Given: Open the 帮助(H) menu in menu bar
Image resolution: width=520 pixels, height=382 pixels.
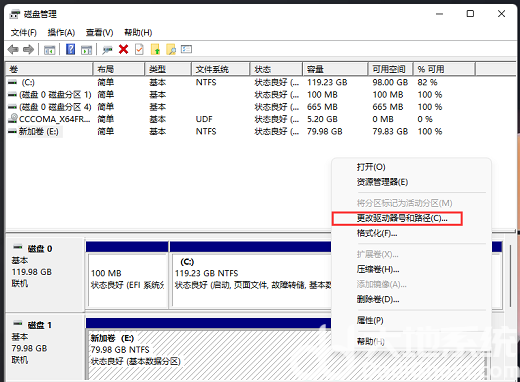Looking at the screenshot, I should (x=138, y=33).
